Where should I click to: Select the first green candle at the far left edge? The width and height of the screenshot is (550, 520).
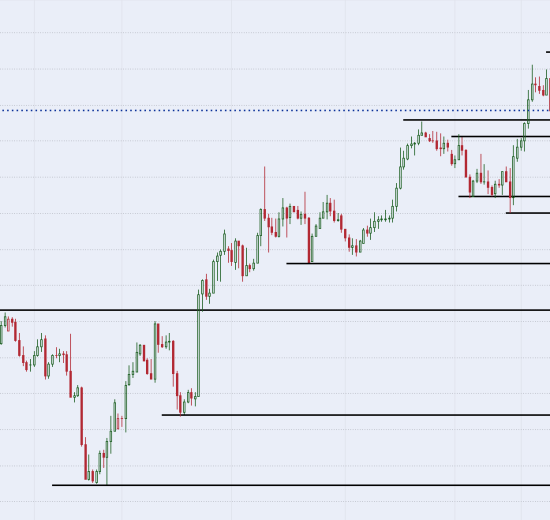(x=1, y=334)
